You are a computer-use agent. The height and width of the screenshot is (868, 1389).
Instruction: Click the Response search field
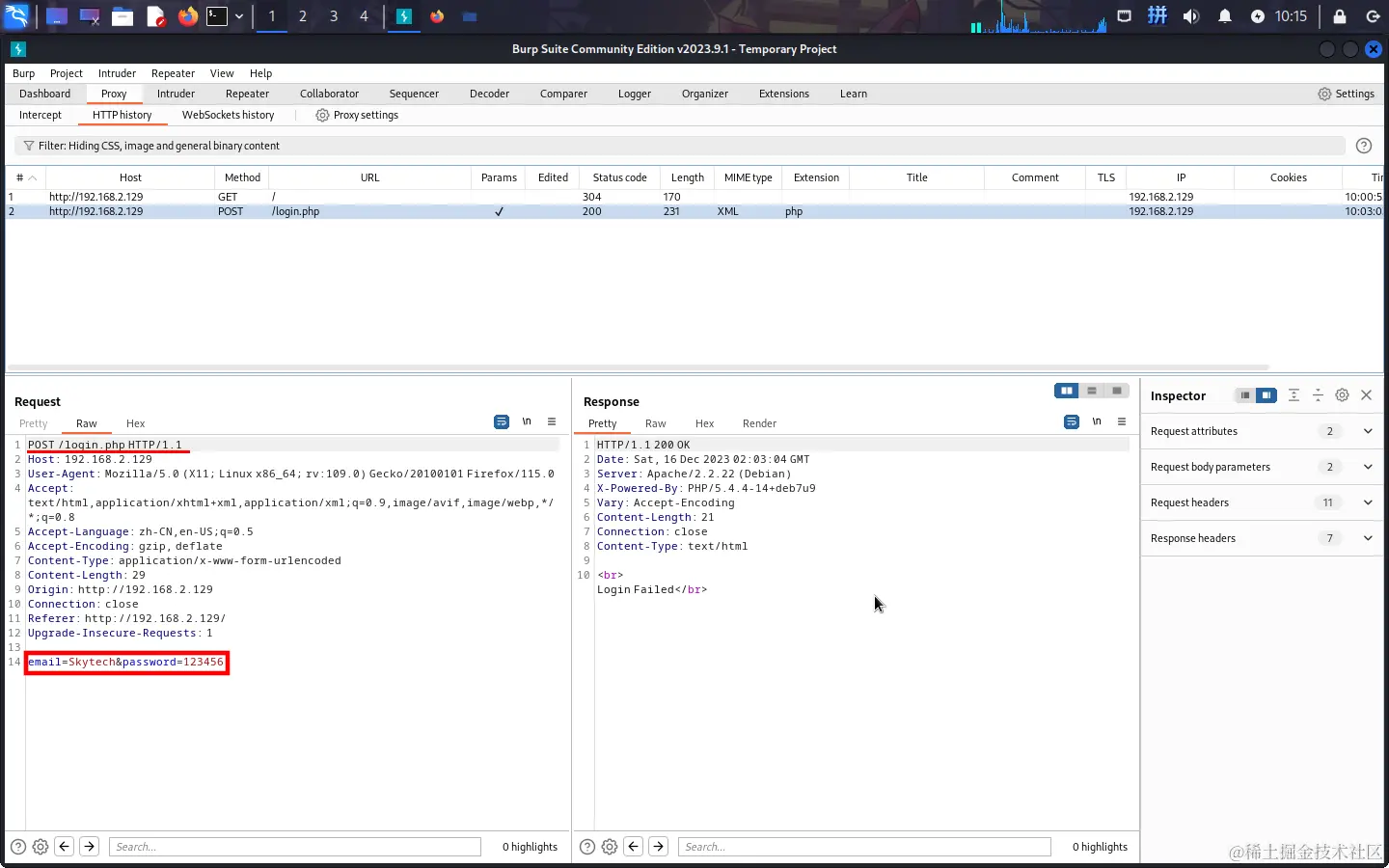[864, 847]
